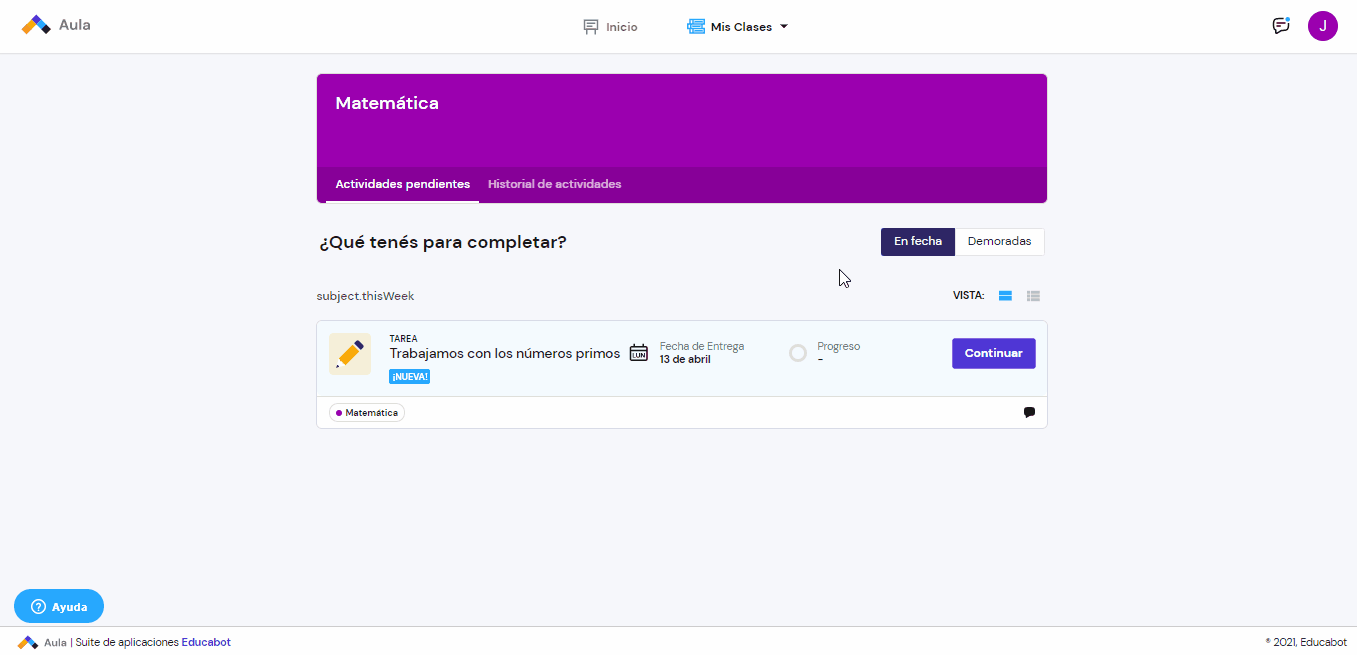Click the delivery date calendar icon
This screenshot has width=1357, height=655.
pyautogui.click(x=638, y=353)
